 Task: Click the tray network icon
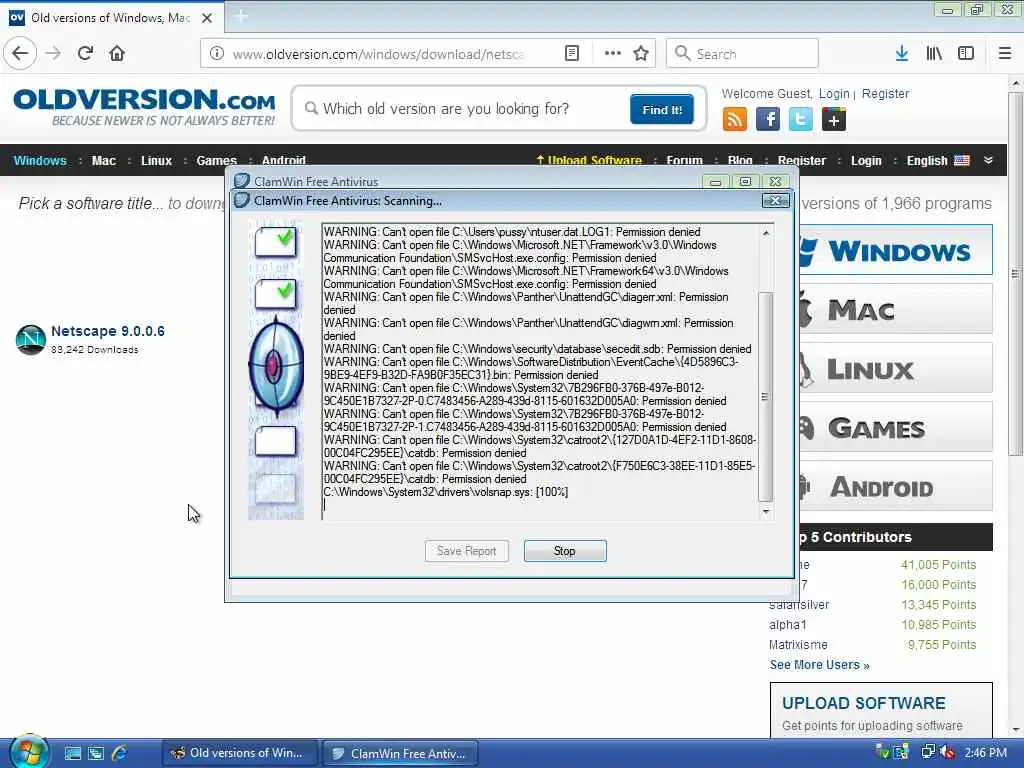coord(927,753)
